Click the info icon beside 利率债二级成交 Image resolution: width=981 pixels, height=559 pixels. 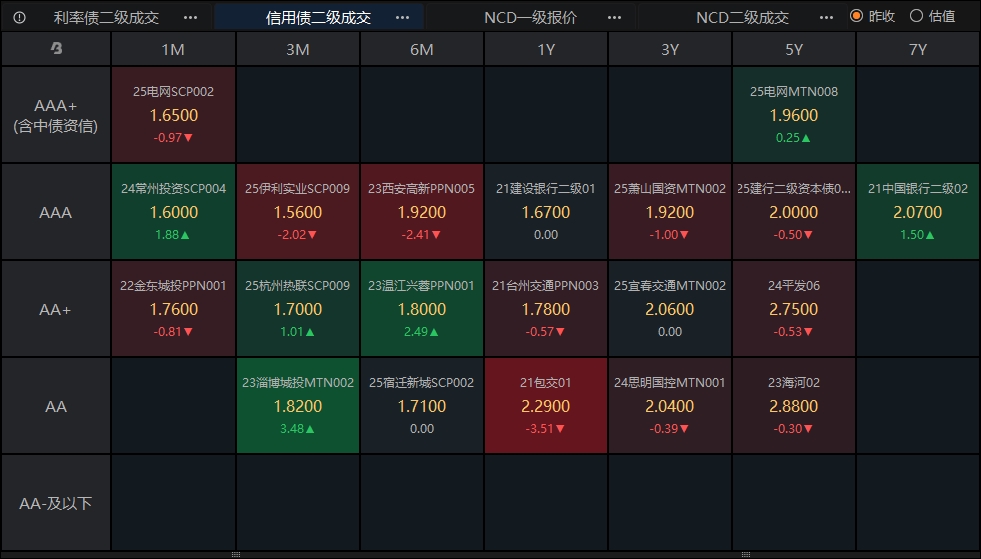(x=19, y=18)
